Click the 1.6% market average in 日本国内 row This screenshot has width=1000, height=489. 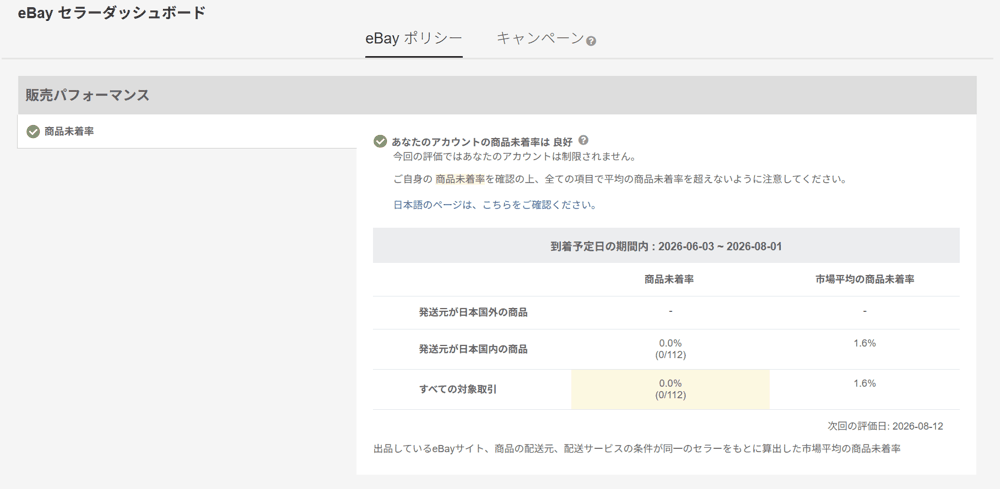[x=864, y=343]
